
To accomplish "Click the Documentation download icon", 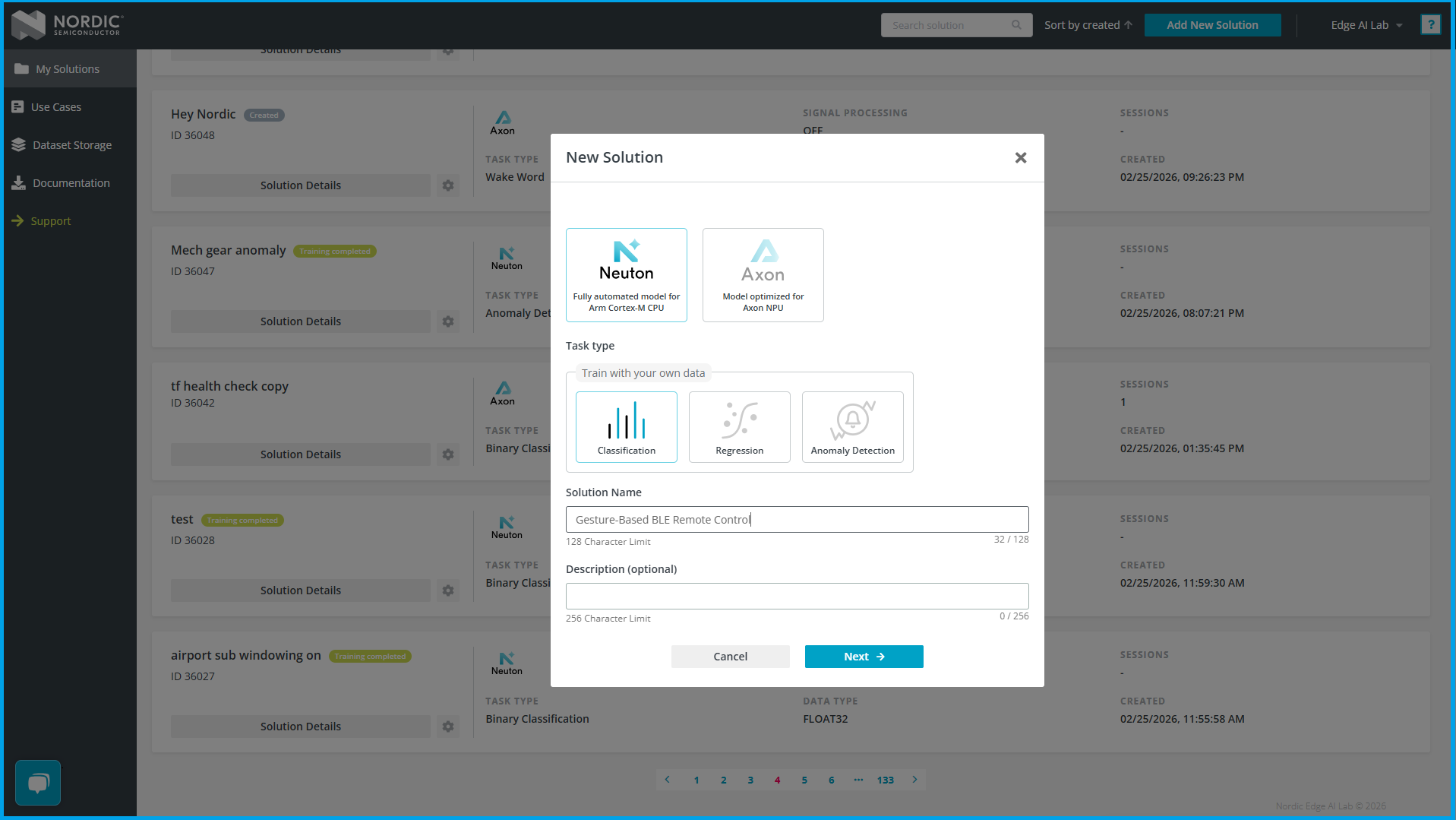I will click(x=19, y=183).
